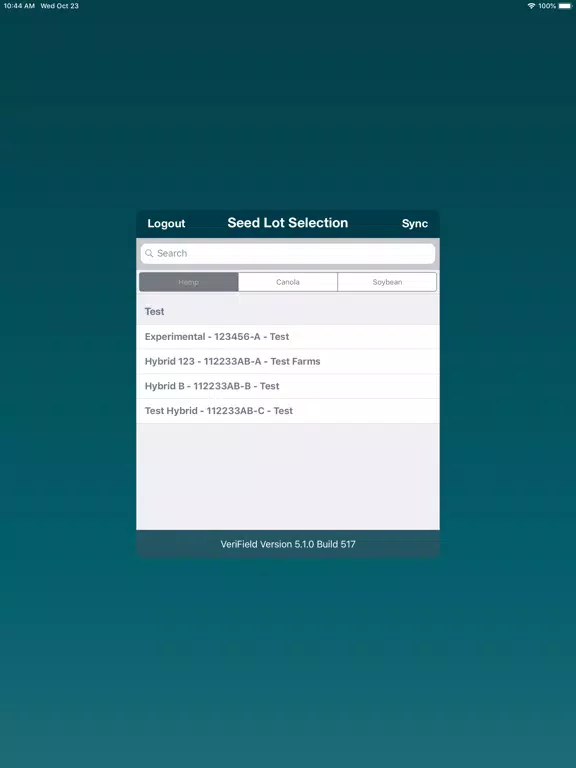Image resolution: width=576 pixels, height=768 pixels.
Task: Click the Wi-Fi status icon
Action: pos(531,6)
